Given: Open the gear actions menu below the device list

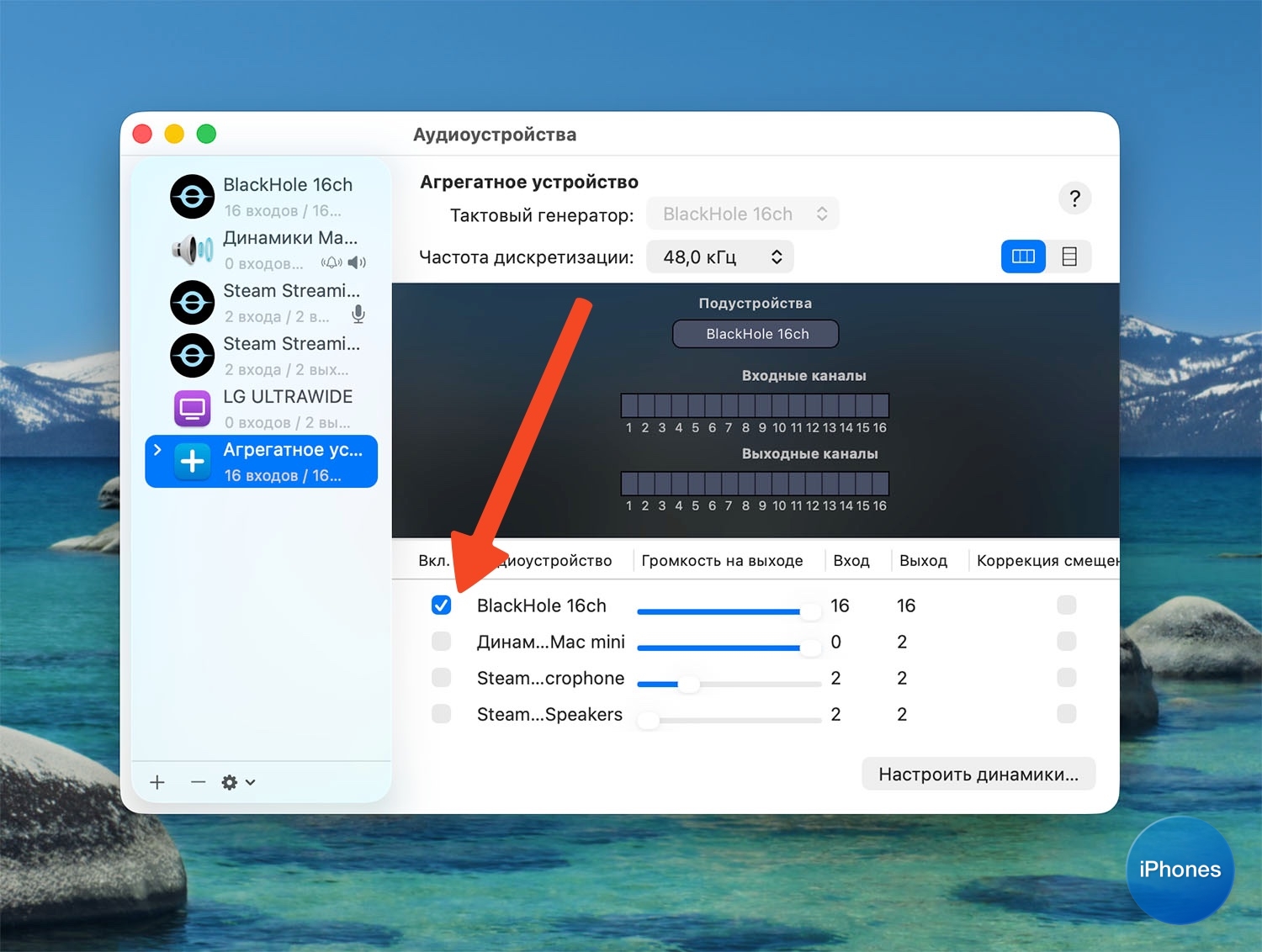Looking at the screenshot, I should (x=238, y=782).
